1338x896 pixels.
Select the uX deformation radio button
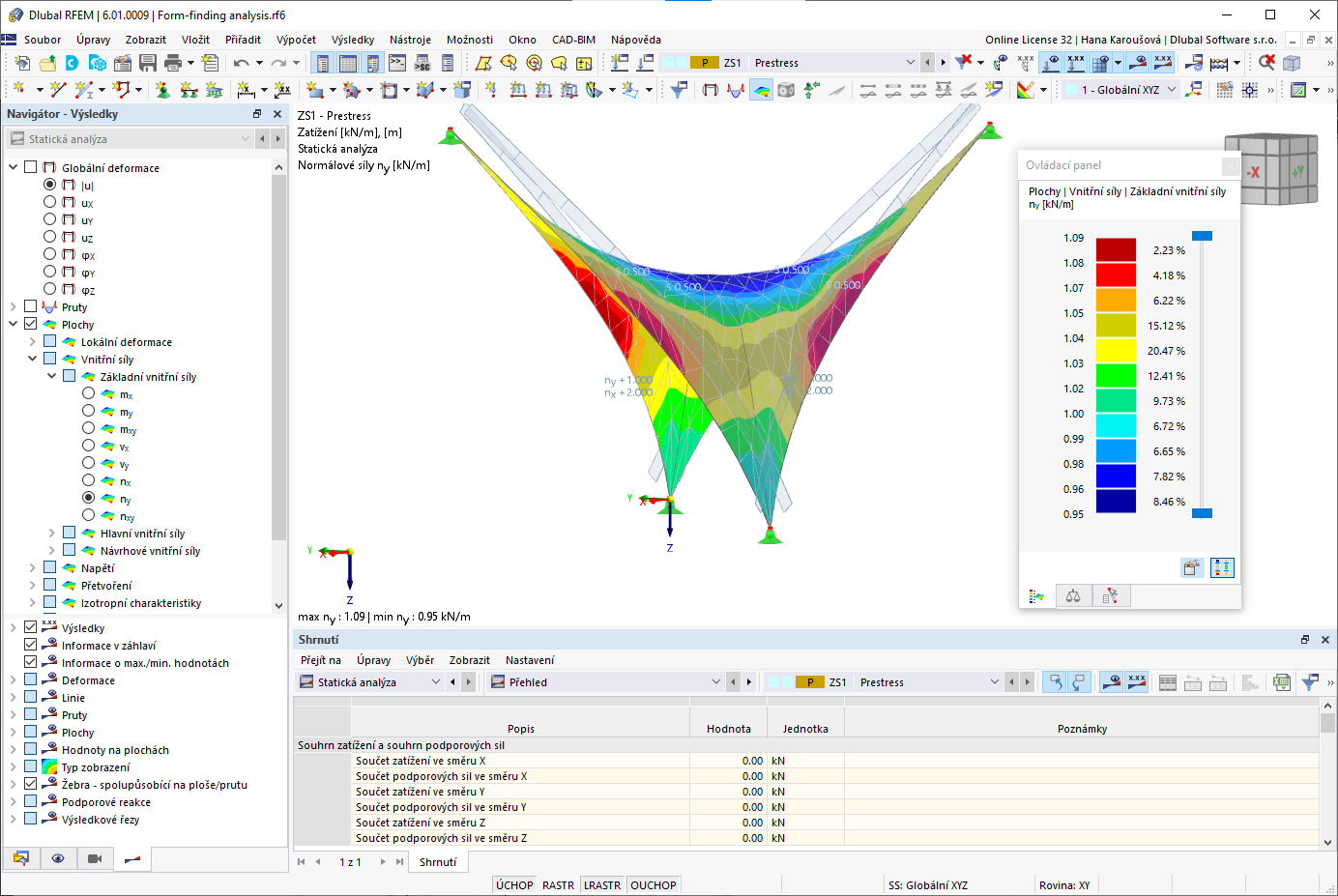[x=49, y=202]
